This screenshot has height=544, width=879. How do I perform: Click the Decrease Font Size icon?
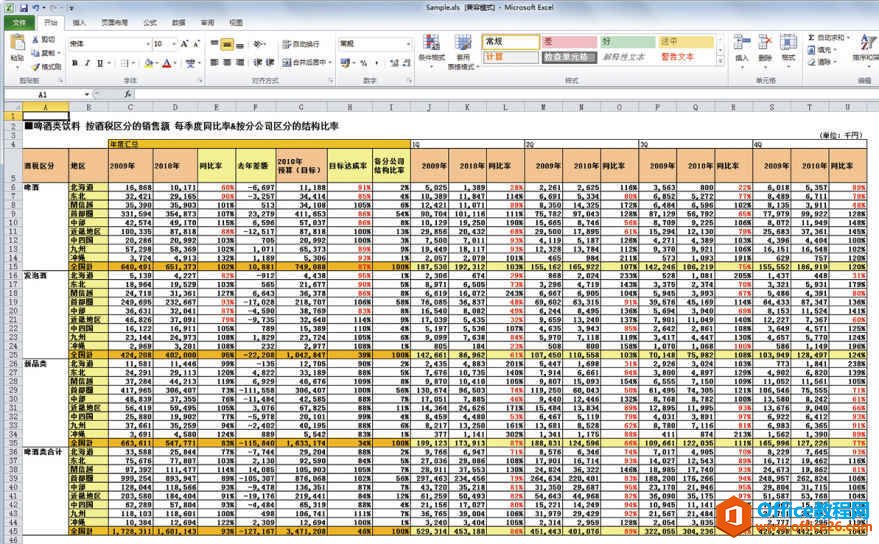196,44
